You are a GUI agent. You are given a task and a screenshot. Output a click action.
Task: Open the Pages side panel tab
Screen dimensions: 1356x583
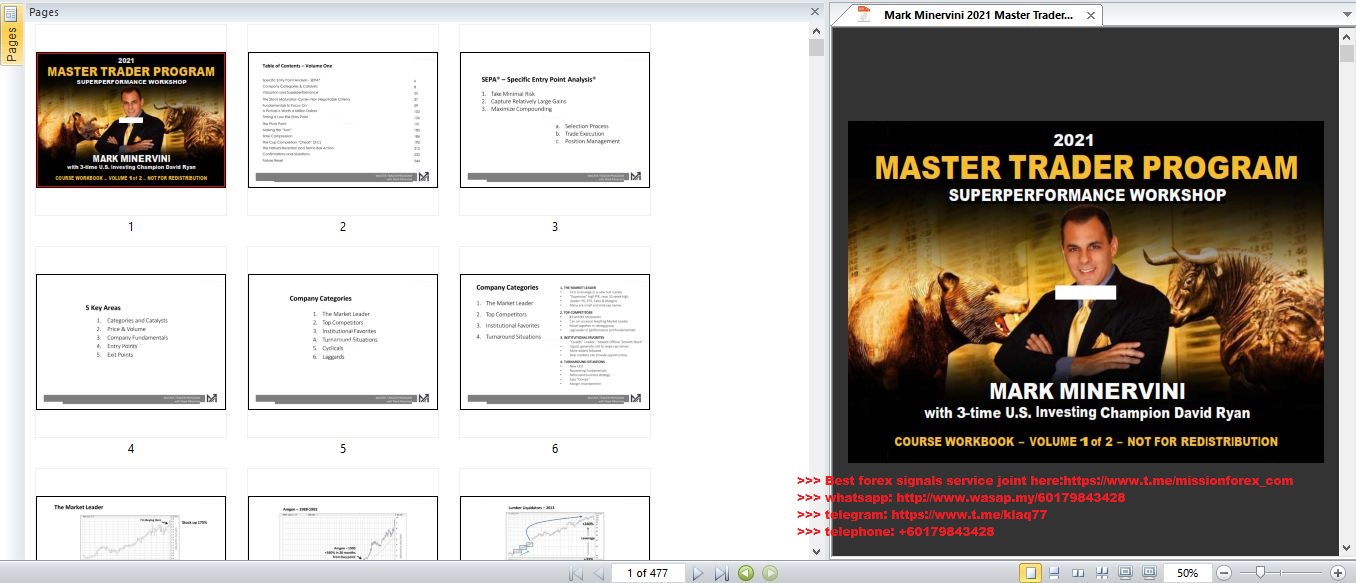coord(12,36)
